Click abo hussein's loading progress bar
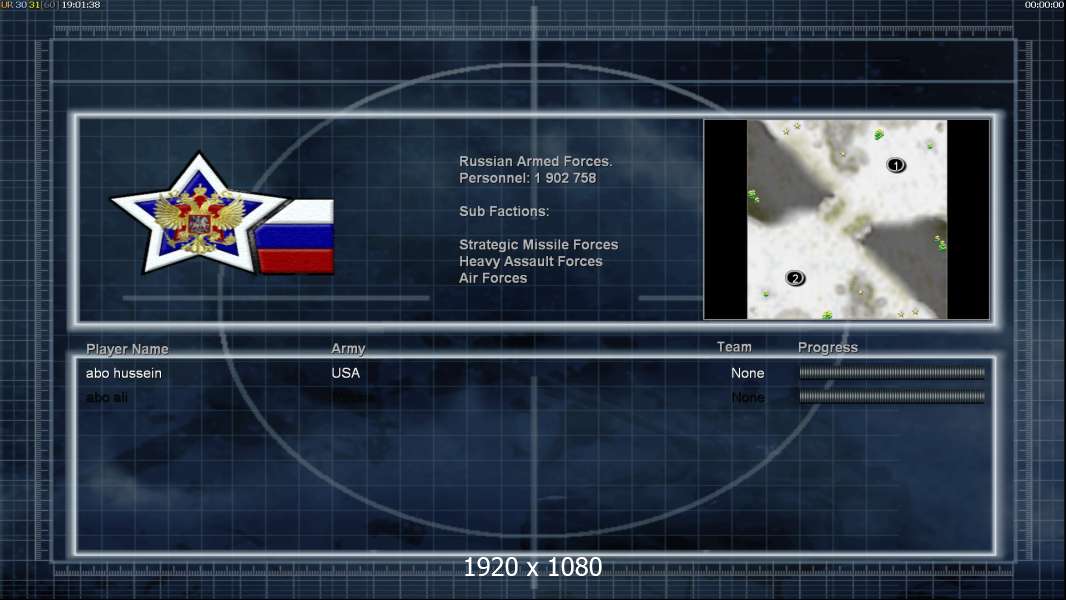This screenshot has height=600, width=1066. coord(892,372)
